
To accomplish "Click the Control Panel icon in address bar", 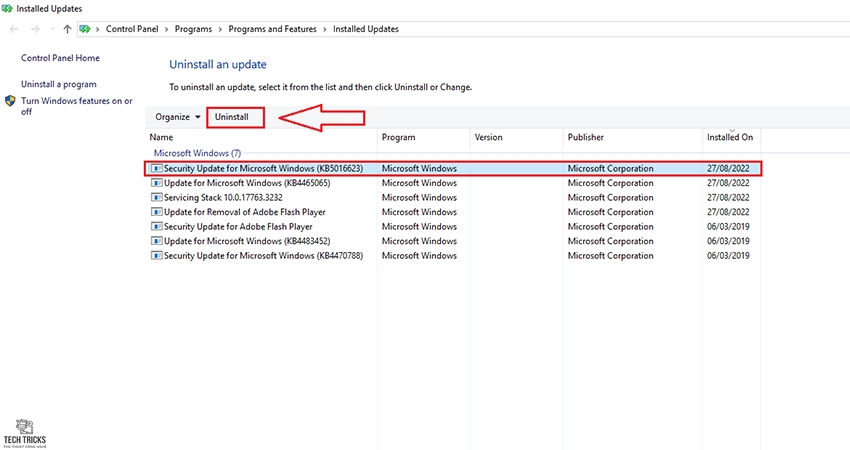I will [x=85, y=29].
